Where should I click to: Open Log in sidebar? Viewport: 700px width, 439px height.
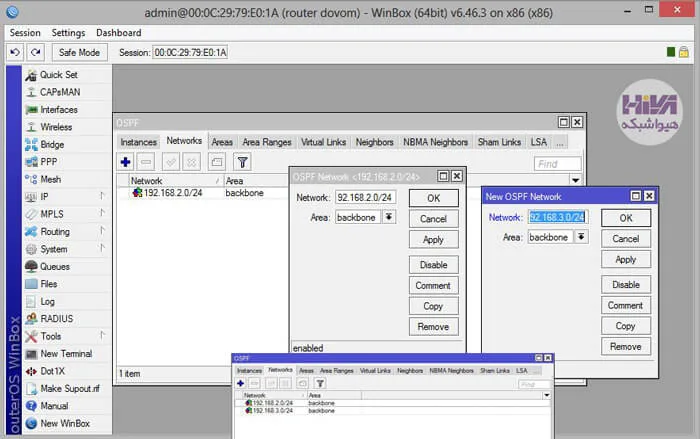(x=67, y=301)
